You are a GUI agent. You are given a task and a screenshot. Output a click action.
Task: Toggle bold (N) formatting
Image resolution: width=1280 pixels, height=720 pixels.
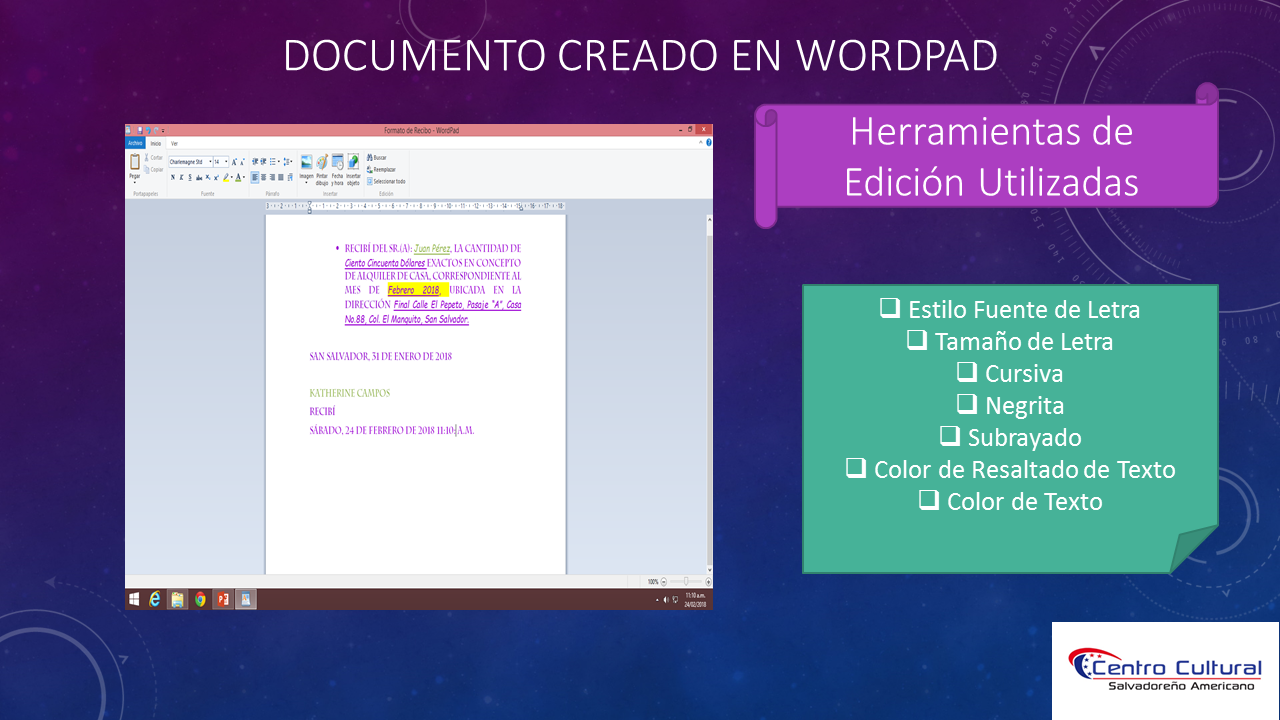point(173,177)
